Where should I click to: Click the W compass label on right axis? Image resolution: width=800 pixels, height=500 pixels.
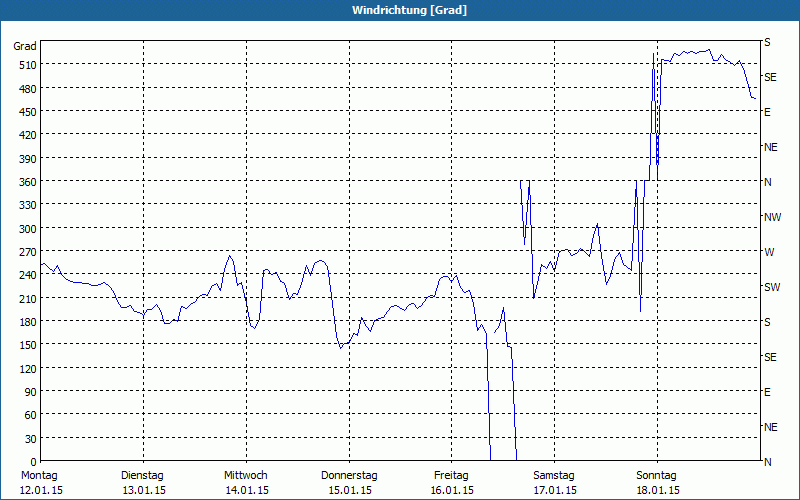click(769, 252)
